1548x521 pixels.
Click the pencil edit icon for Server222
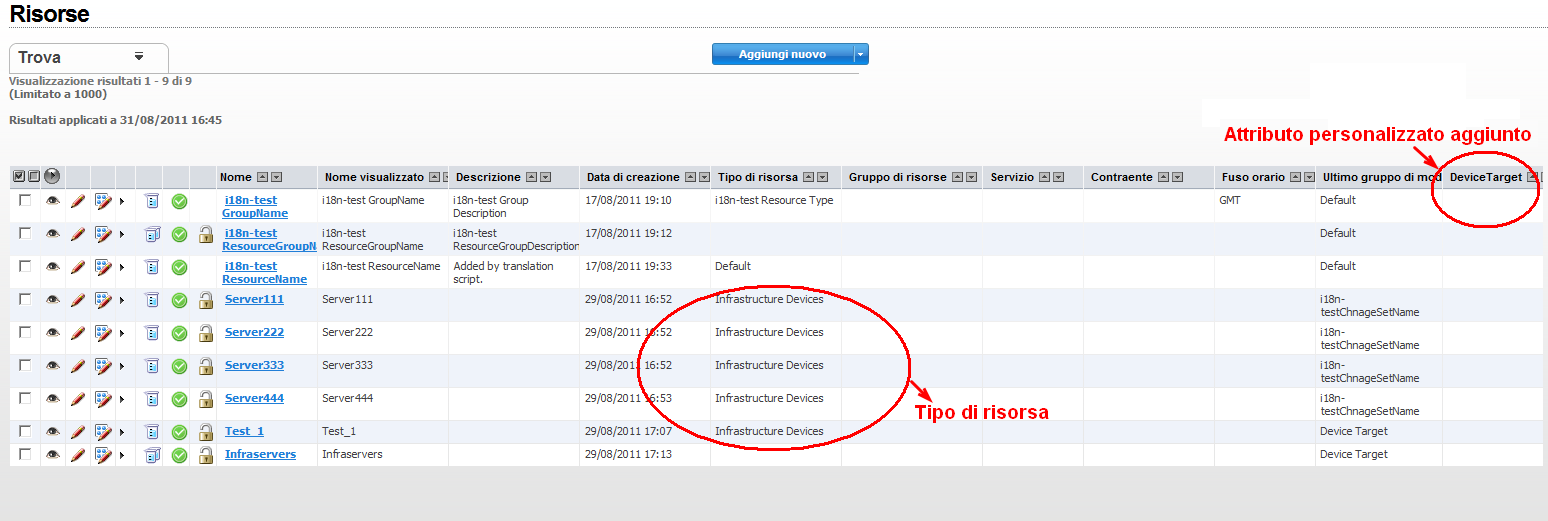pos(78,333)
